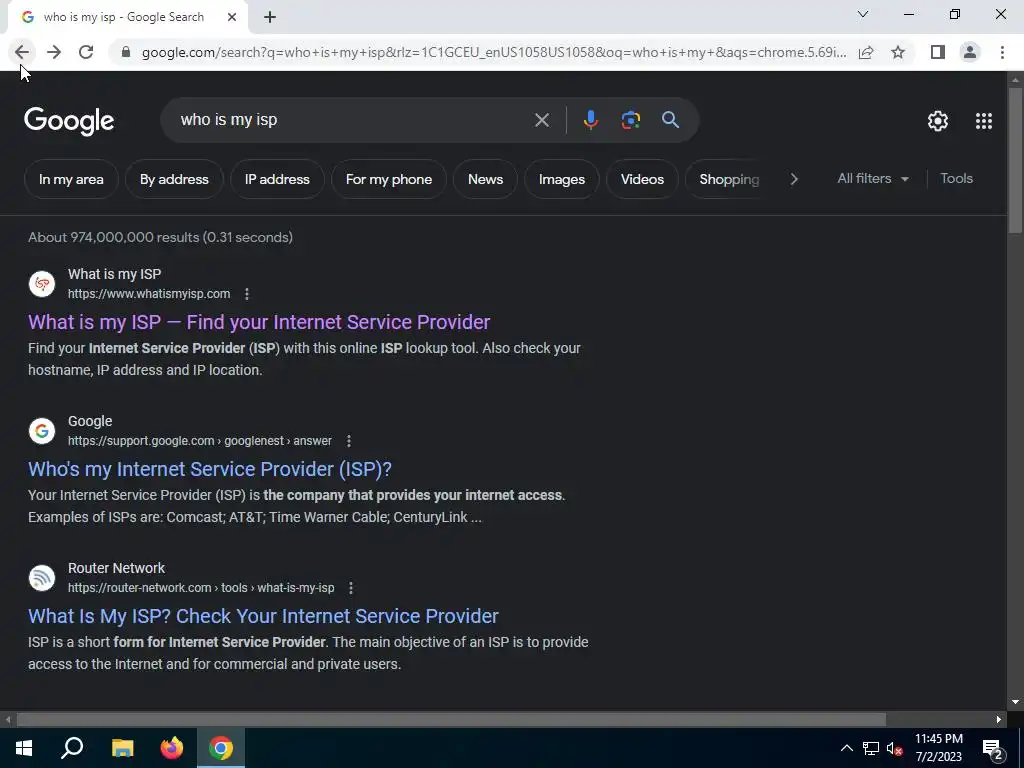Open more options for router-network.com result
Viewport: 1024px width, 768px height.
click(x=351, y=588)
